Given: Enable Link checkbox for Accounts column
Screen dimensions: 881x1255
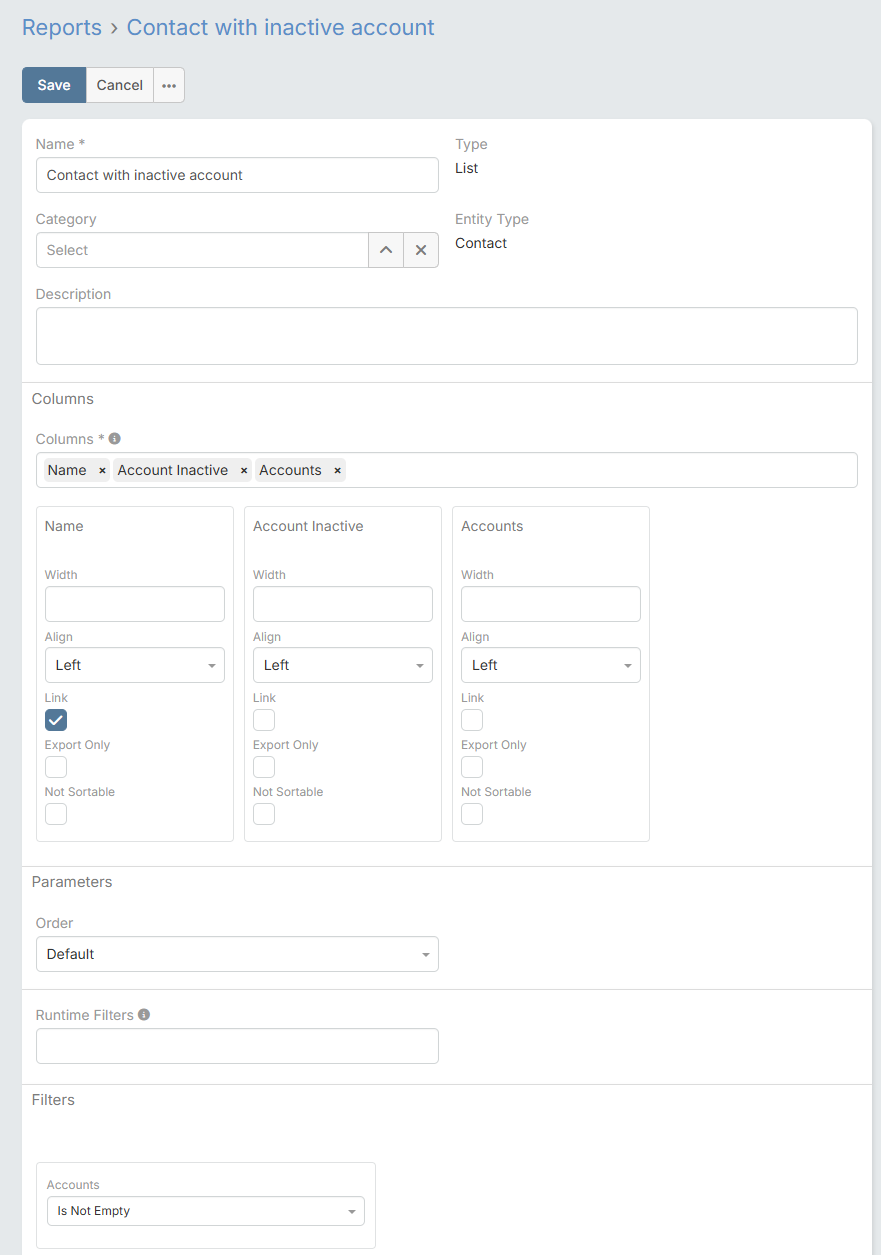Looking at the screenshot, I should (472, 720).
